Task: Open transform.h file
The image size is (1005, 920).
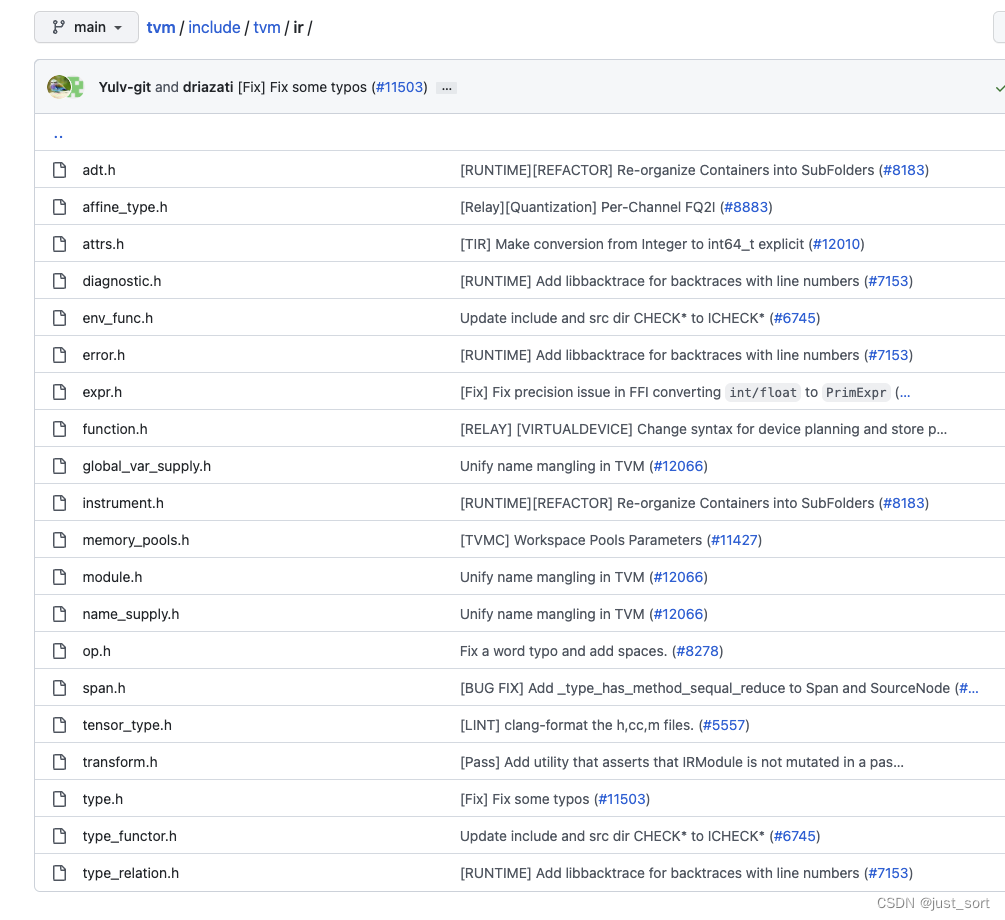Action: [120, 762]
